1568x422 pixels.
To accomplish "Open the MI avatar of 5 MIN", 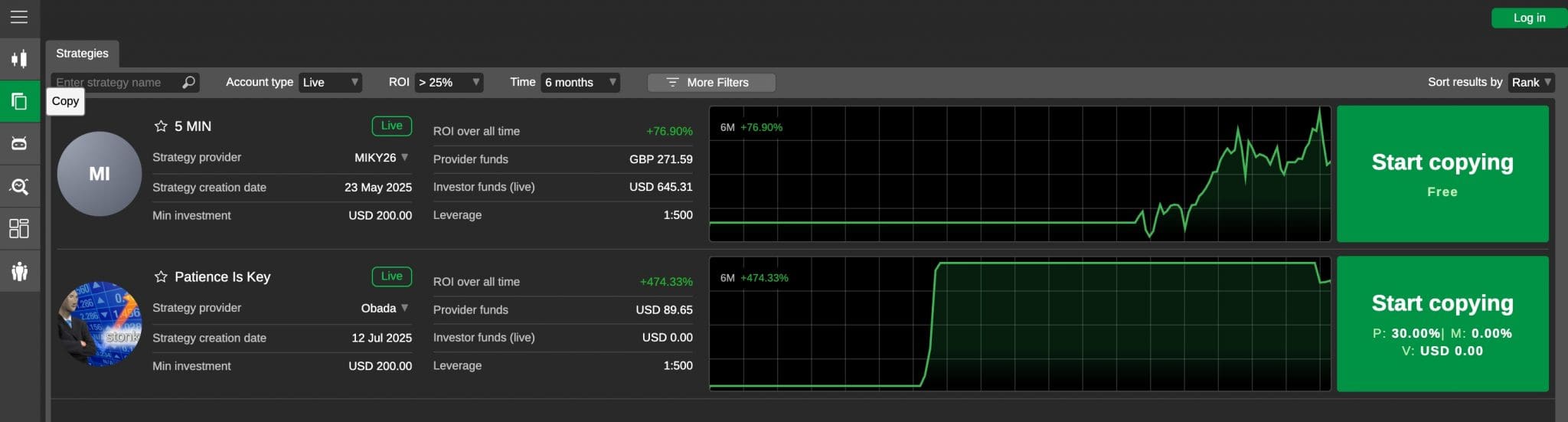I will tap(100, 174).
